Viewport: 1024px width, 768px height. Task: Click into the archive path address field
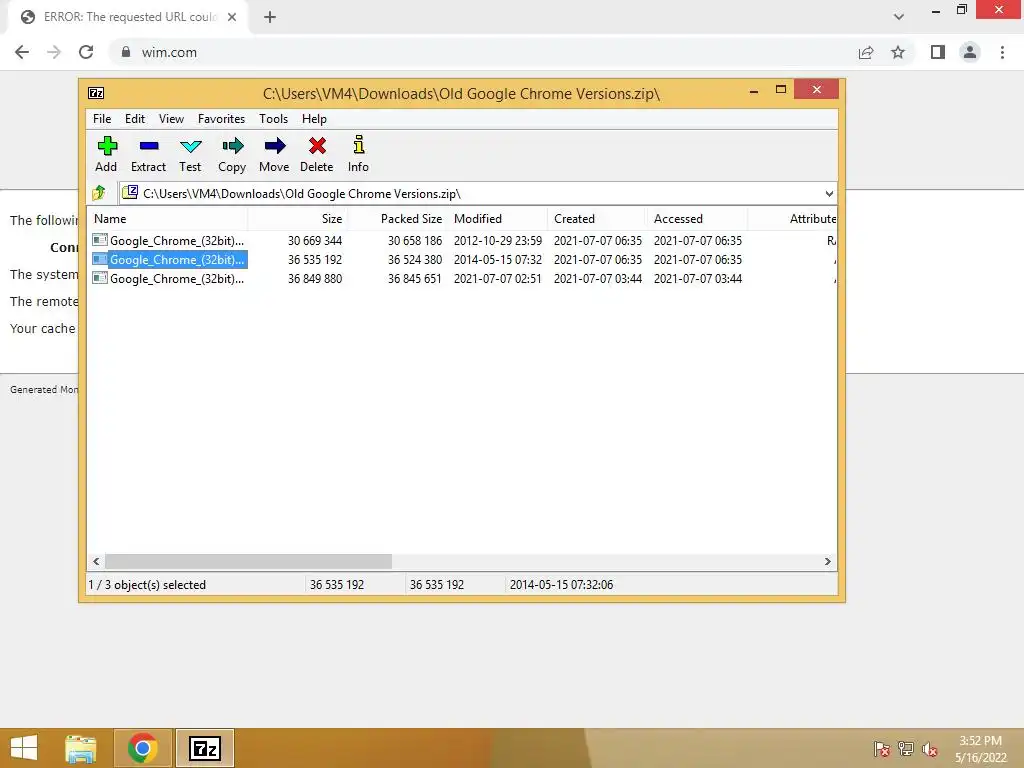coord(477,194)
